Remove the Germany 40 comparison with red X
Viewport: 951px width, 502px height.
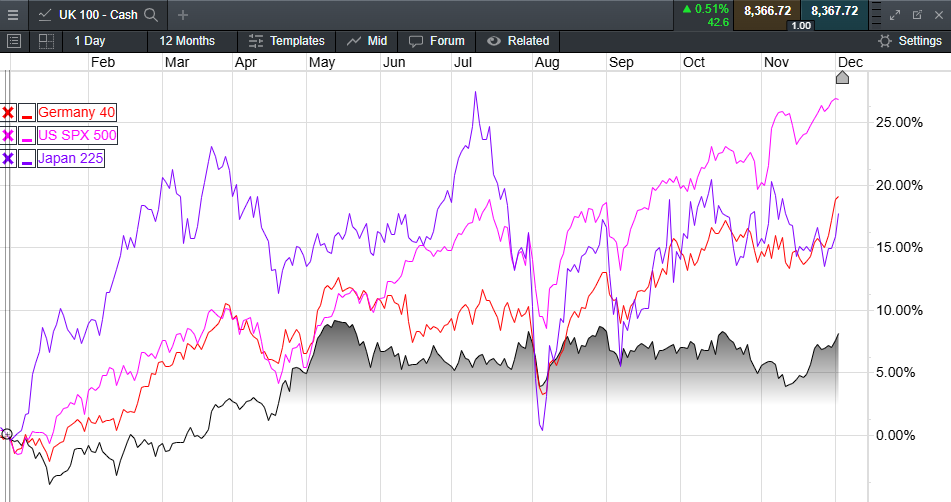8,113
